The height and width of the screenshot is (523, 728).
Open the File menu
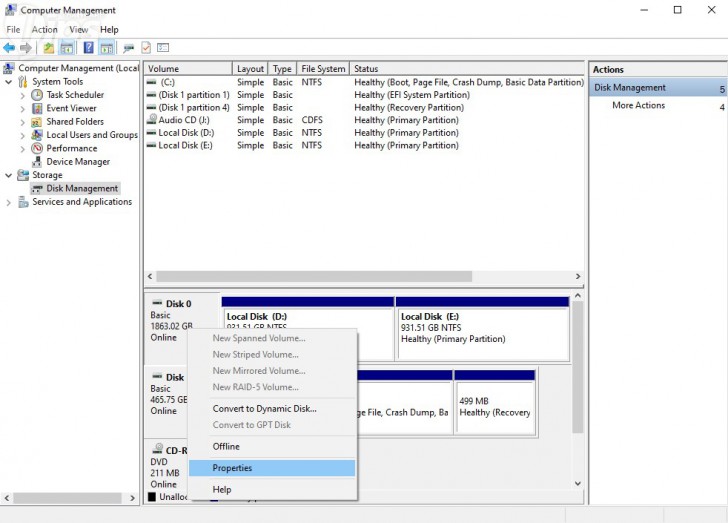click(x=13, y=30)
